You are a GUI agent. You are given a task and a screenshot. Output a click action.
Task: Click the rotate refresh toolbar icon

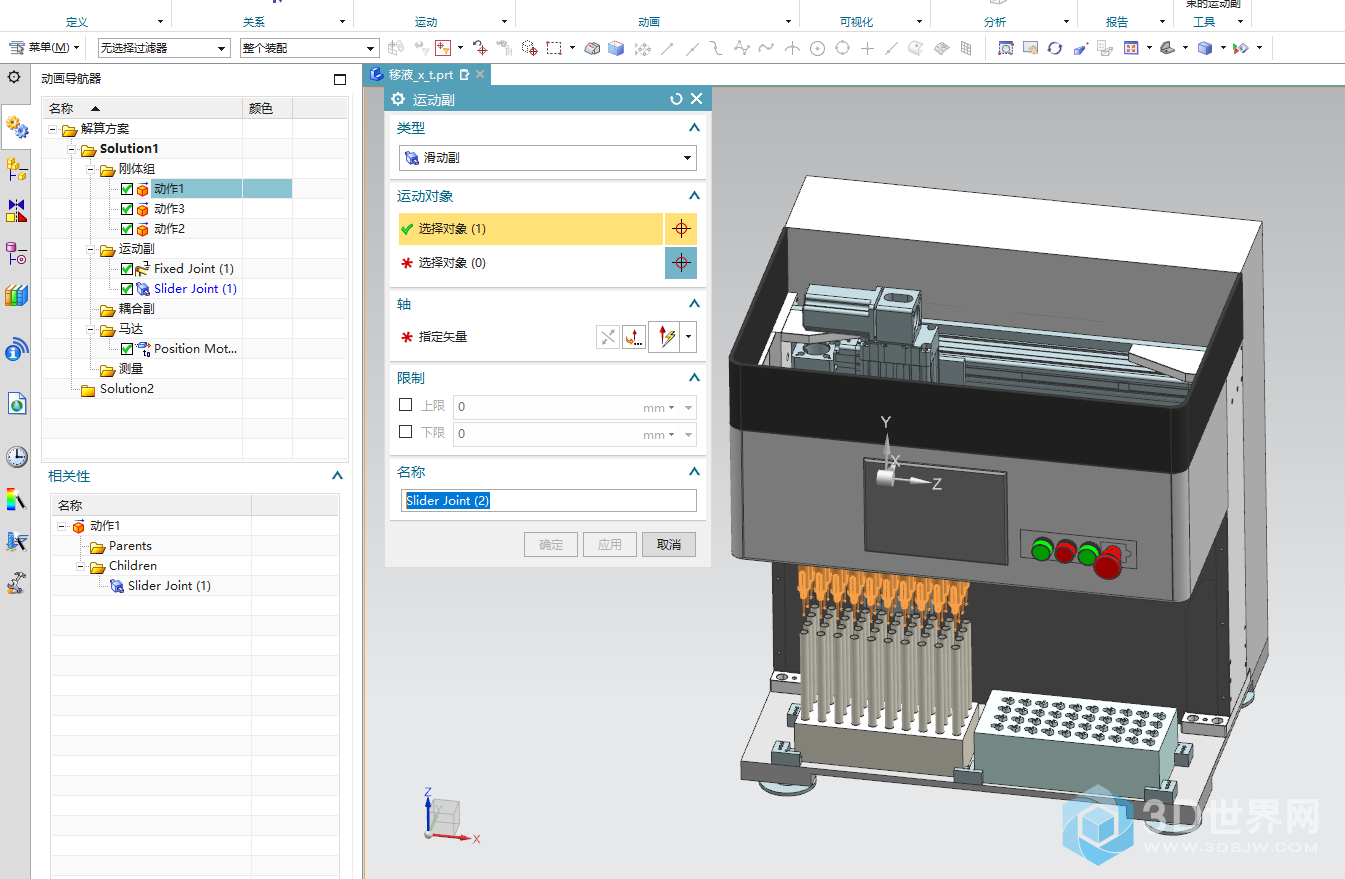1054,47
